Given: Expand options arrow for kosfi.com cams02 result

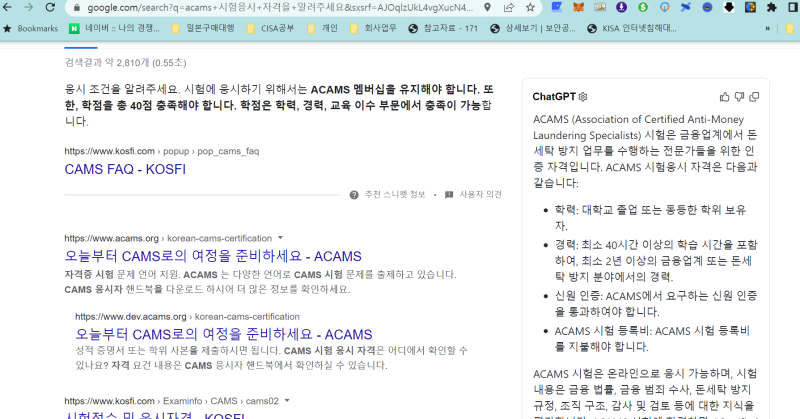Looking at the screenshot, I should 287,401.
